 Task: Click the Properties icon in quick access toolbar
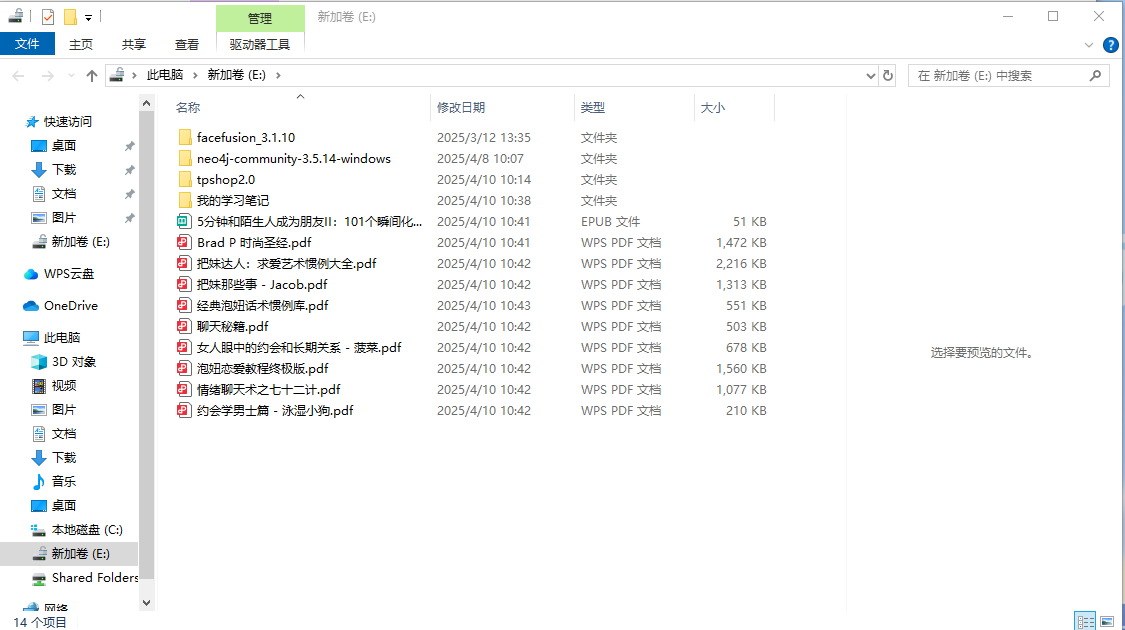click(48, 17)
